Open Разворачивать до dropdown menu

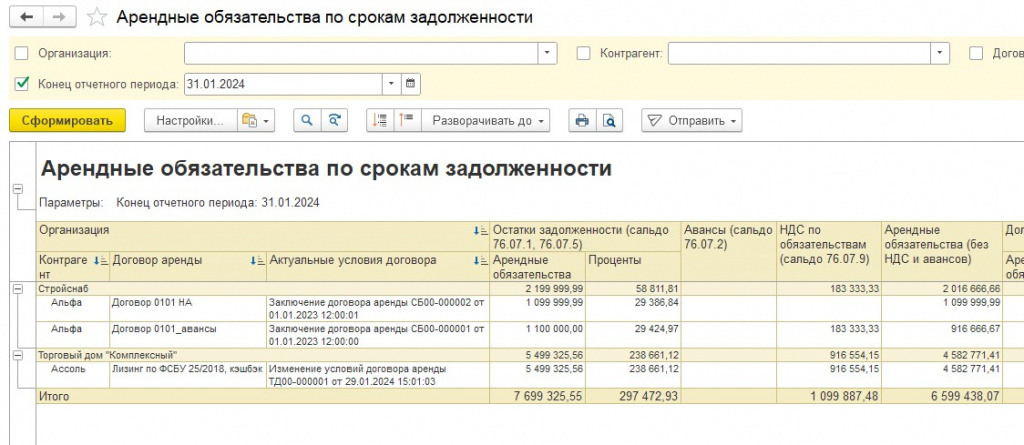pyautogui.click(x=485, y=120)
